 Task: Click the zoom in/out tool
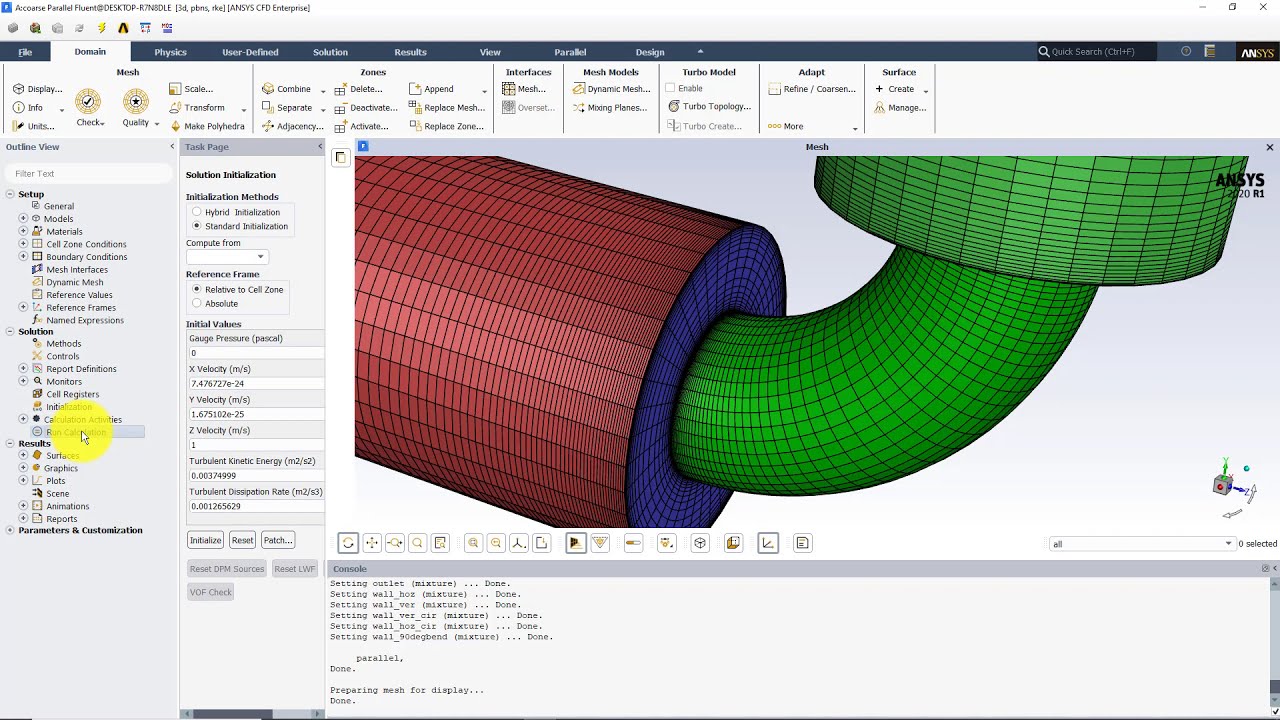394,543
